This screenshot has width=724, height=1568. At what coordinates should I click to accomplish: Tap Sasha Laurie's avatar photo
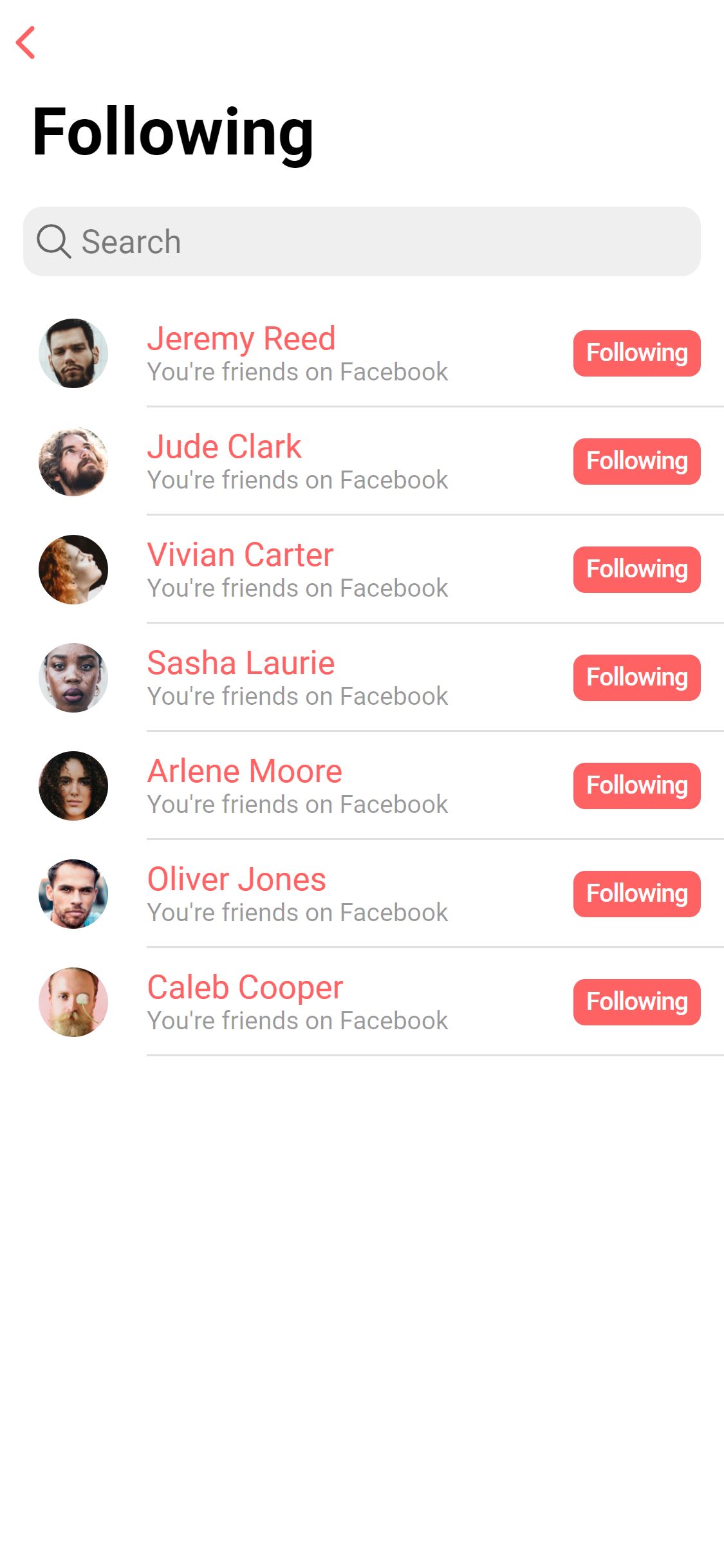[73, 678]
